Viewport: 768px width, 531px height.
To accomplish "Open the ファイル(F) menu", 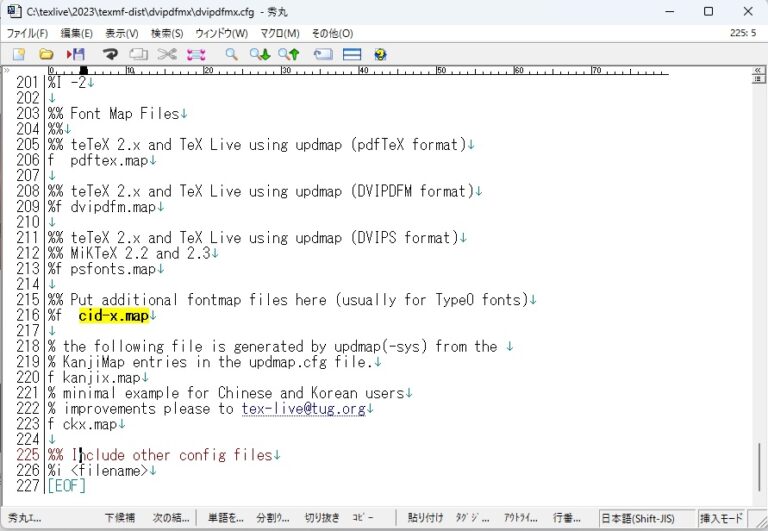I will point(28,33).
